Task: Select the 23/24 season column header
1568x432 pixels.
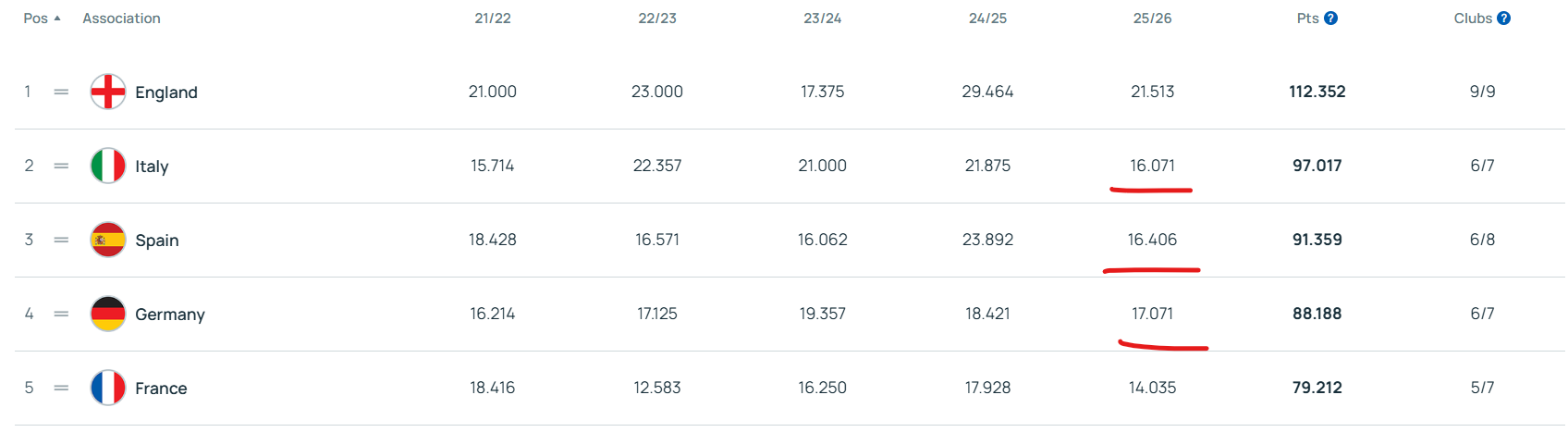Action: (822, 19)
